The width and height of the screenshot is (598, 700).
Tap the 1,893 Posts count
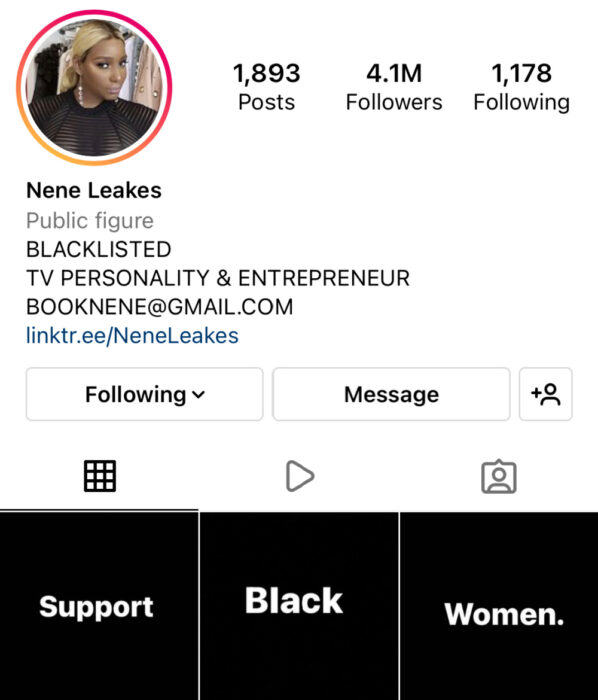click(x=266, y=87)
